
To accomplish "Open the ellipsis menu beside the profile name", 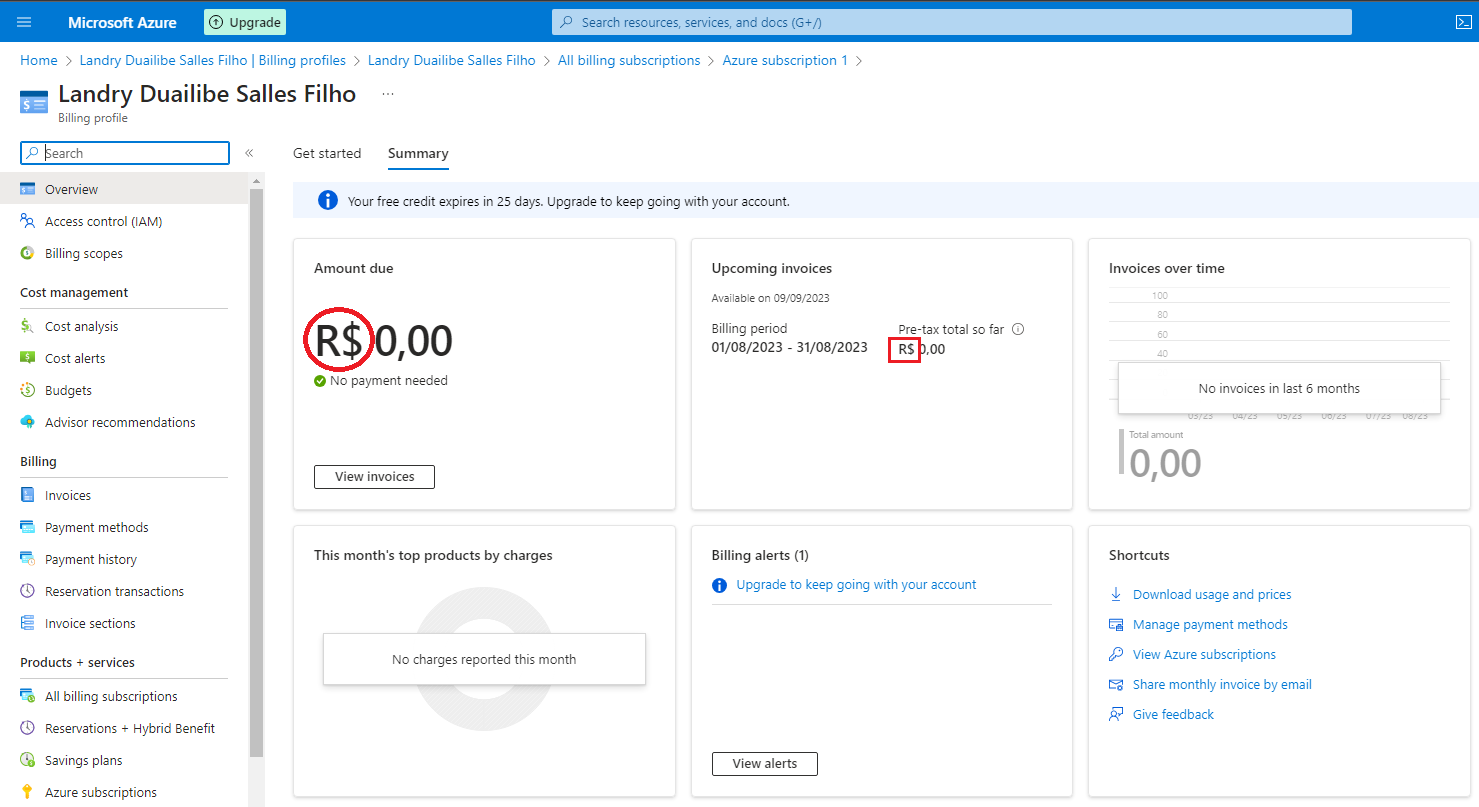I will coord(388,94).
